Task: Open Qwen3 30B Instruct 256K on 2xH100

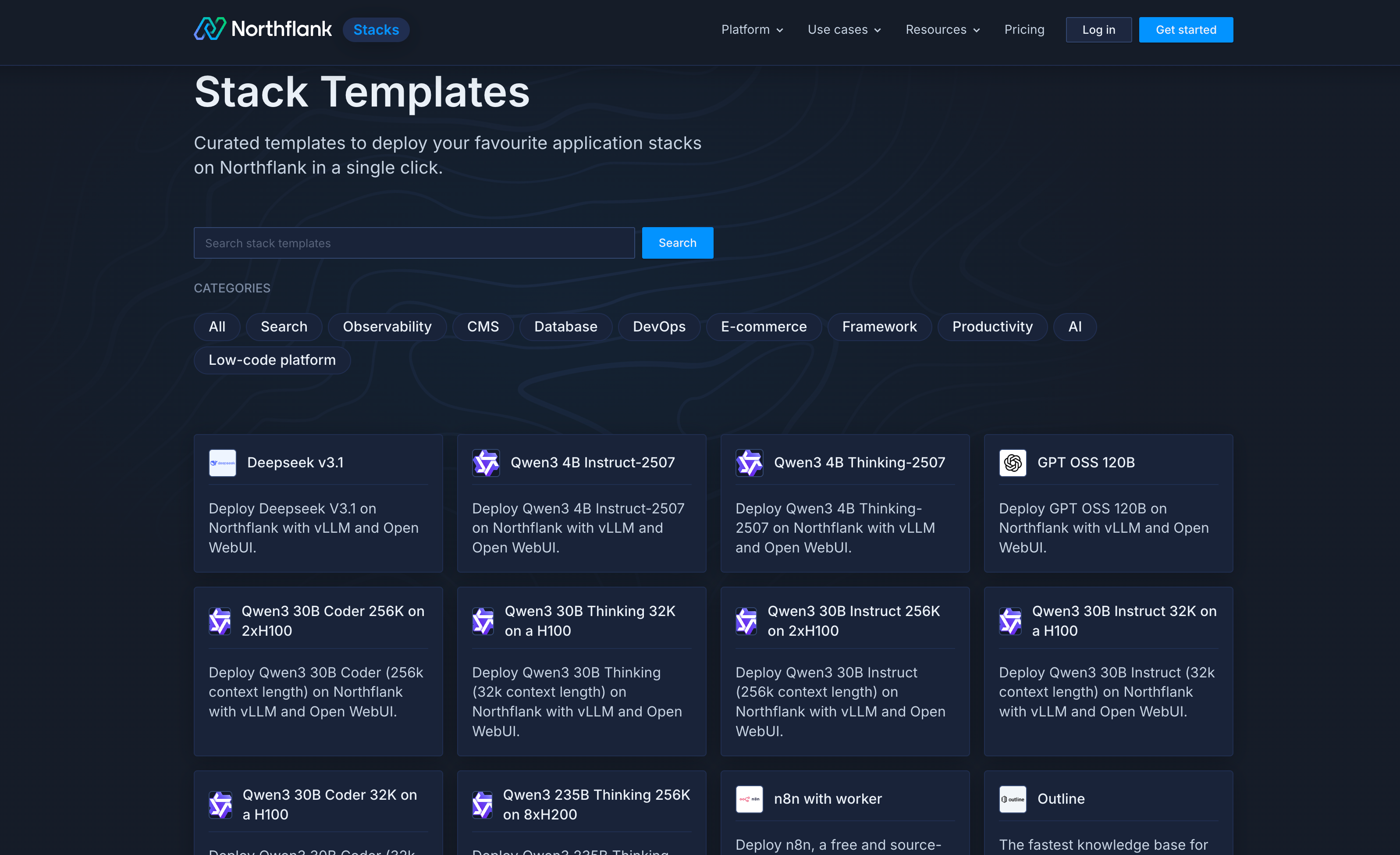Action: point(854,621)
